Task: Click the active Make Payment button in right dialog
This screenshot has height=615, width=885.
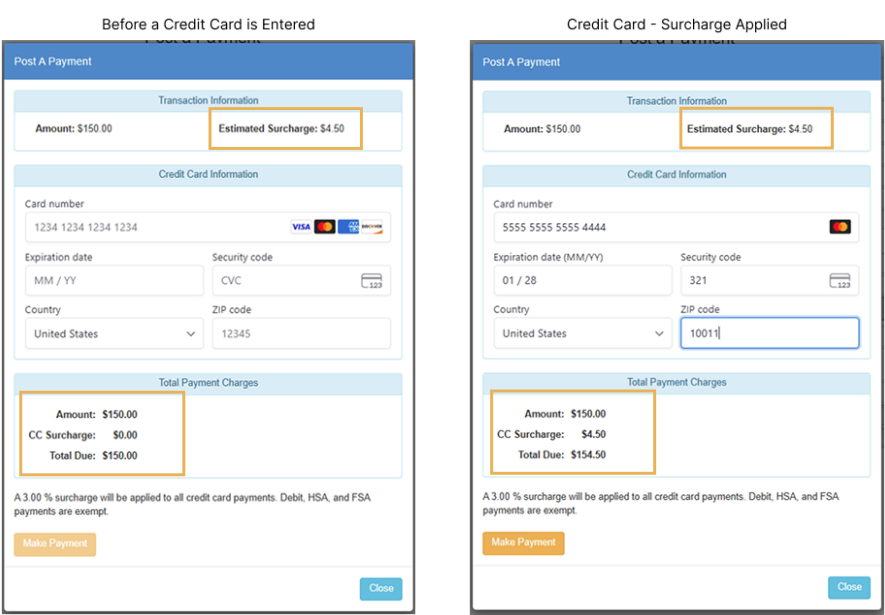Action: [523, 543]
